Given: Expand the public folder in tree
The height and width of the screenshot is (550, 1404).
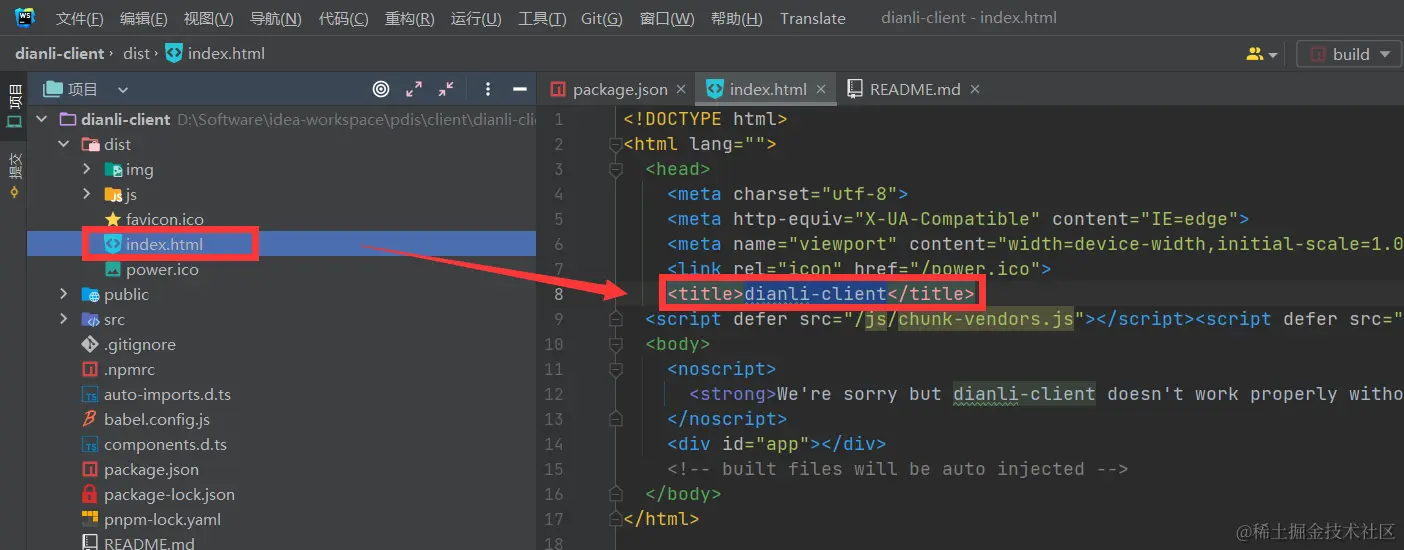Looking at the screenshot, I should pos(64,294).
